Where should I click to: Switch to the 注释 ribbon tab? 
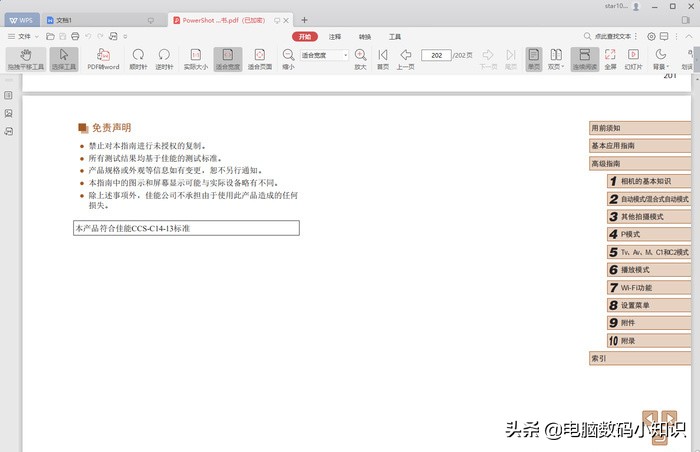[335, 36]
